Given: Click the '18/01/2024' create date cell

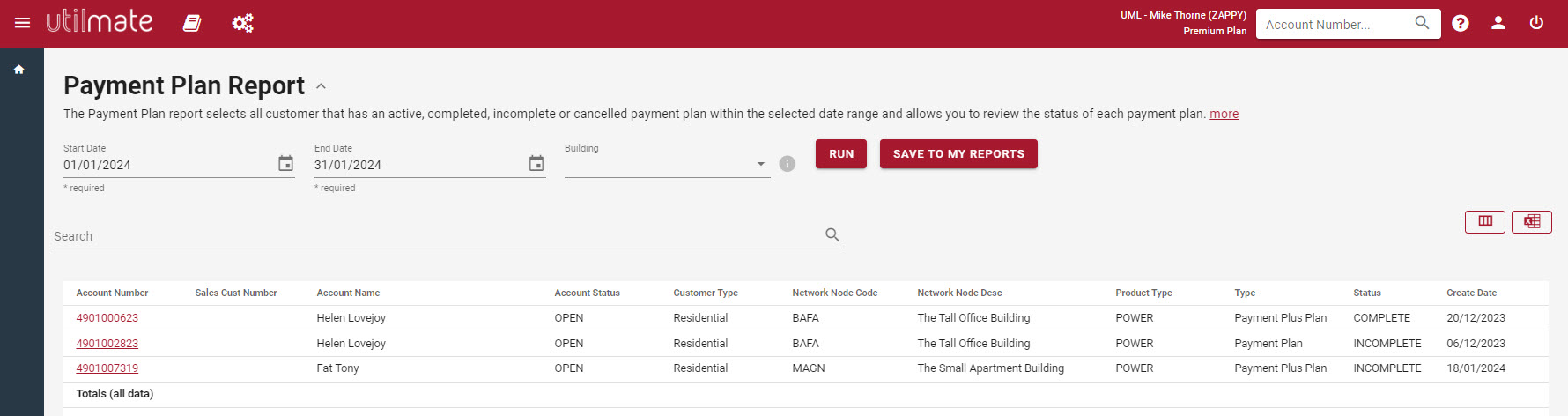Looking at the screenshot, I should [x=1476, y=368].
